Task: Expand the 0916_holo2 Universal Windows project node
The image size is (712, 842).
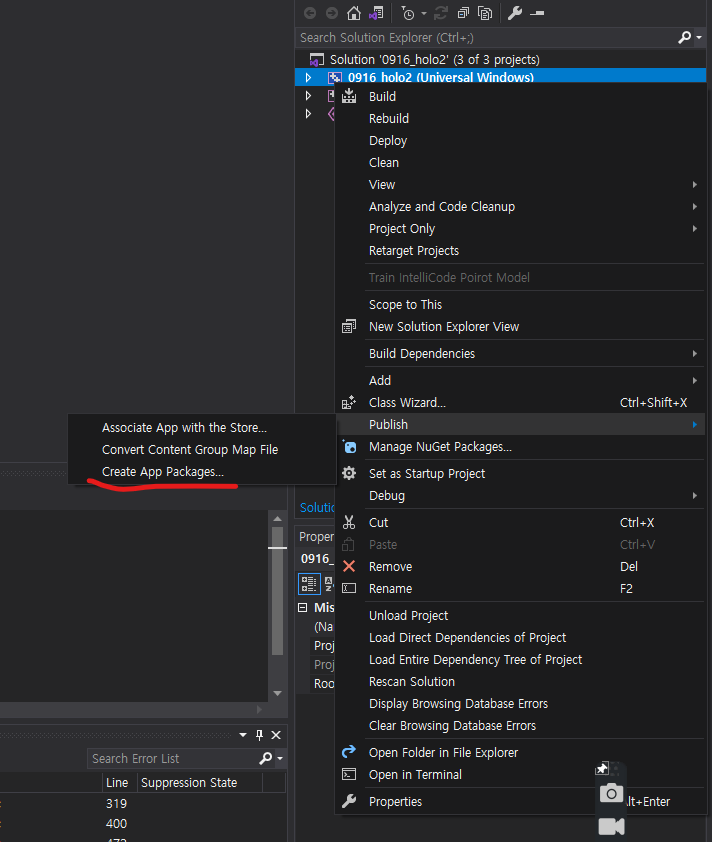Action: pyautogui.click(x=308, y=77)
